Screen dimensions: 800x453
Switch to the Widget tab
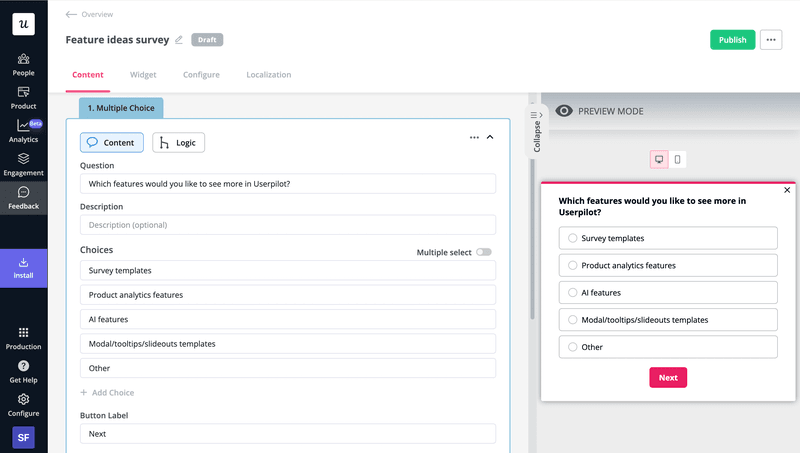[143, 75]
